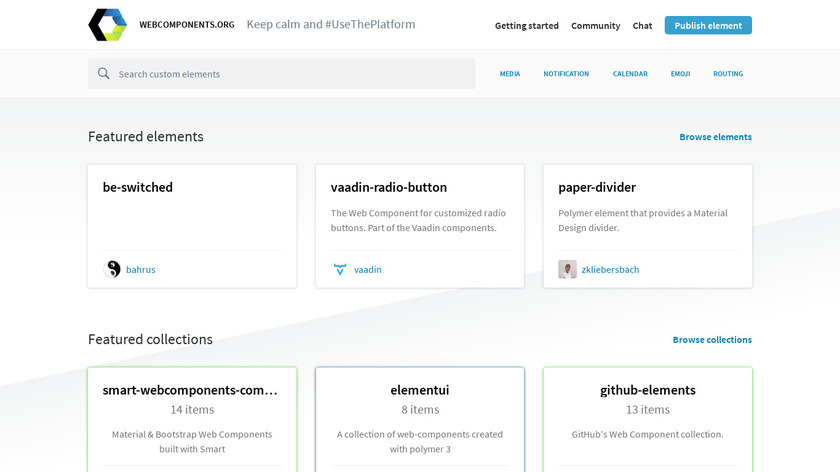This screenshot has height=472, width=840.
Task: Visit zkliebersbach author profile link
Action: pyautogui.click(x=610, y=269)
